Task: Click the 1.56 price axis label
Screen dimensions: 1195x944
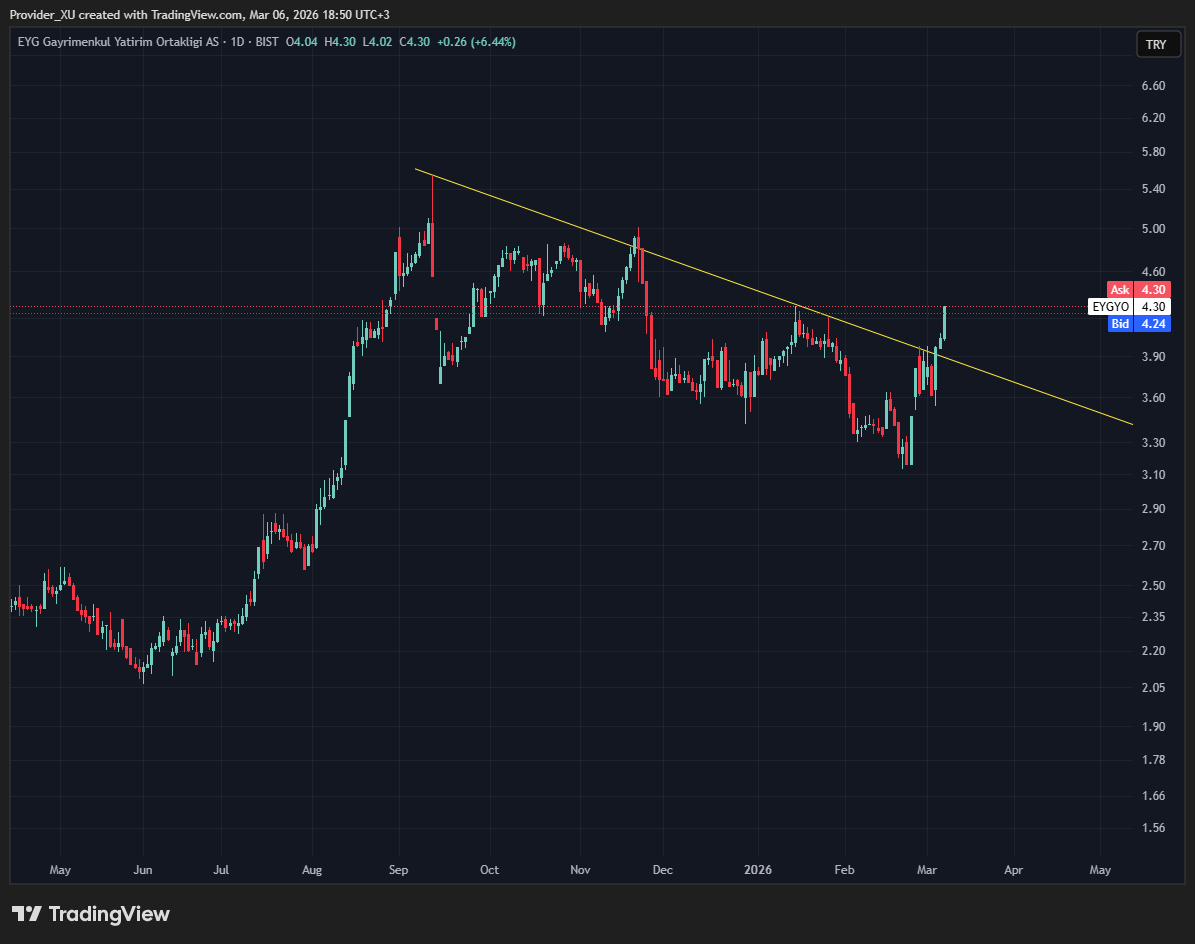Action: pyautogui.click(x=1153, y=827)
